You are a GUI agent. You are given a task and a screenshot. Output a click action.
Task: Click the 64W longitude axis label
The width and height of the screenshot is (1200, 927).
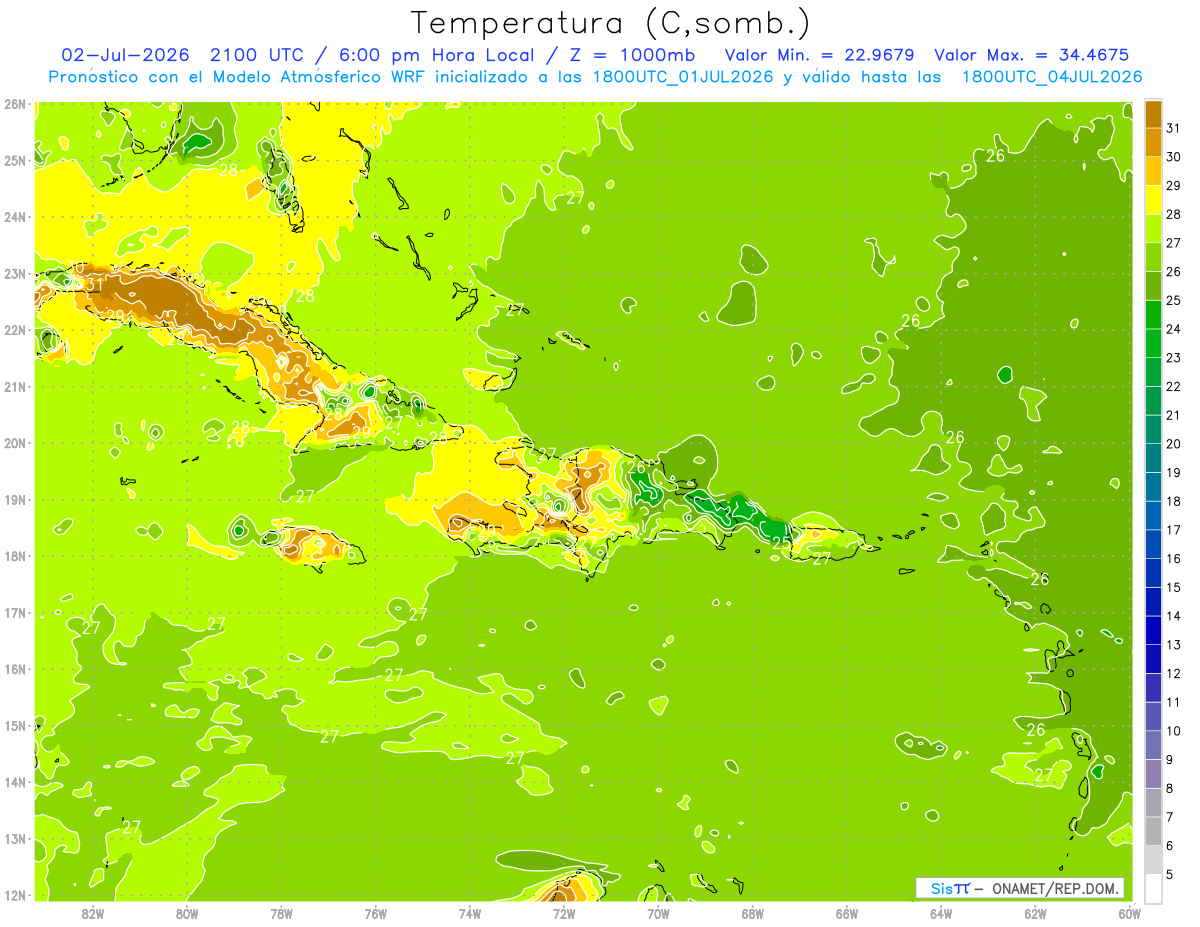coord(940,913)
